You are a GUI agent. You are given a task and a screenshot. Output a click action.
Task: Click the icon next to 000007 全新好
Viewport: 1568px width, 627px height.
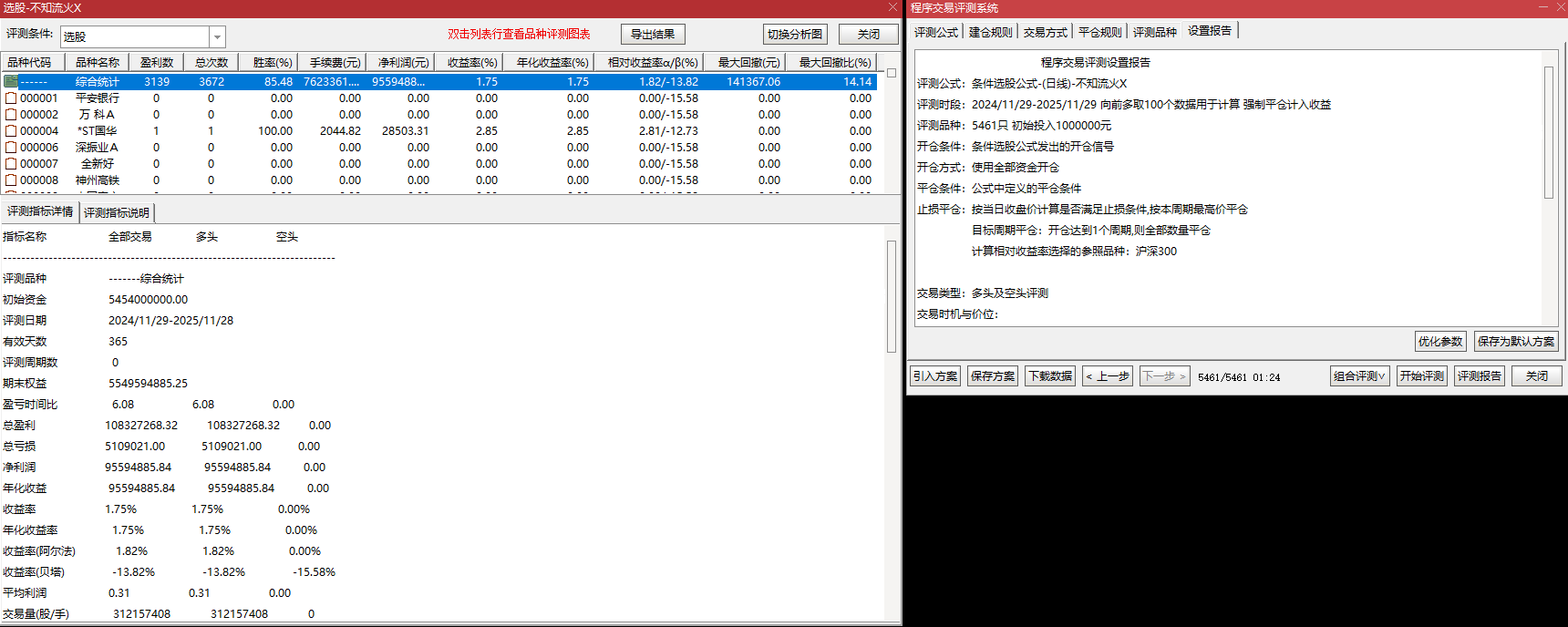click(x=11, y=164)
